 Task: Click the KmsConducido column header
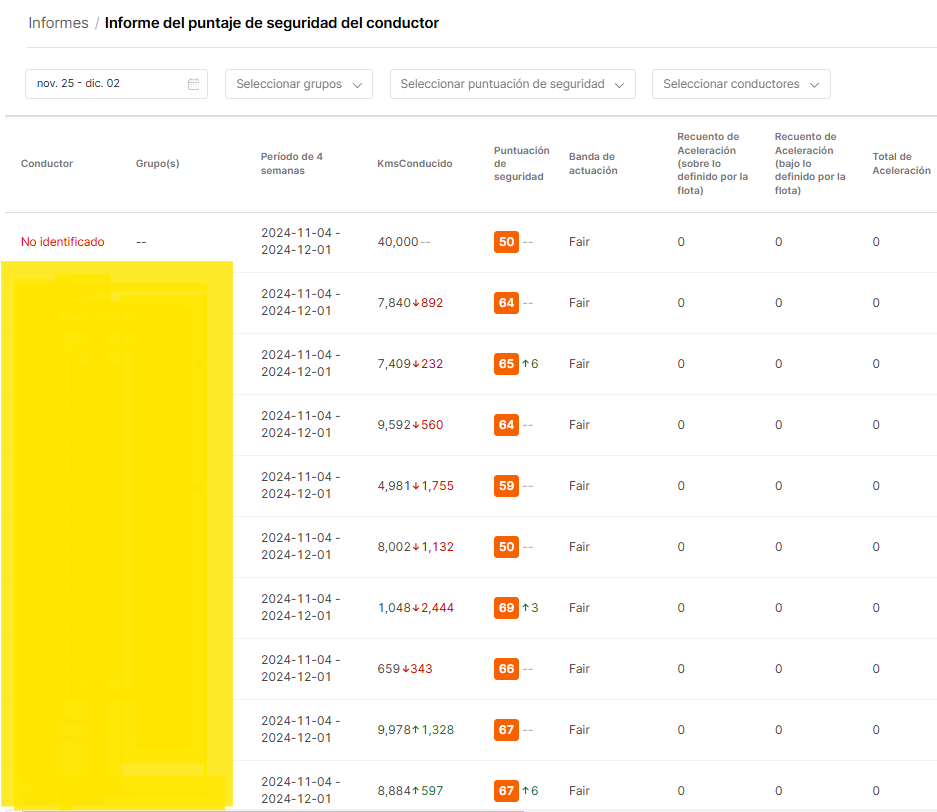click(x=414, y=164)
